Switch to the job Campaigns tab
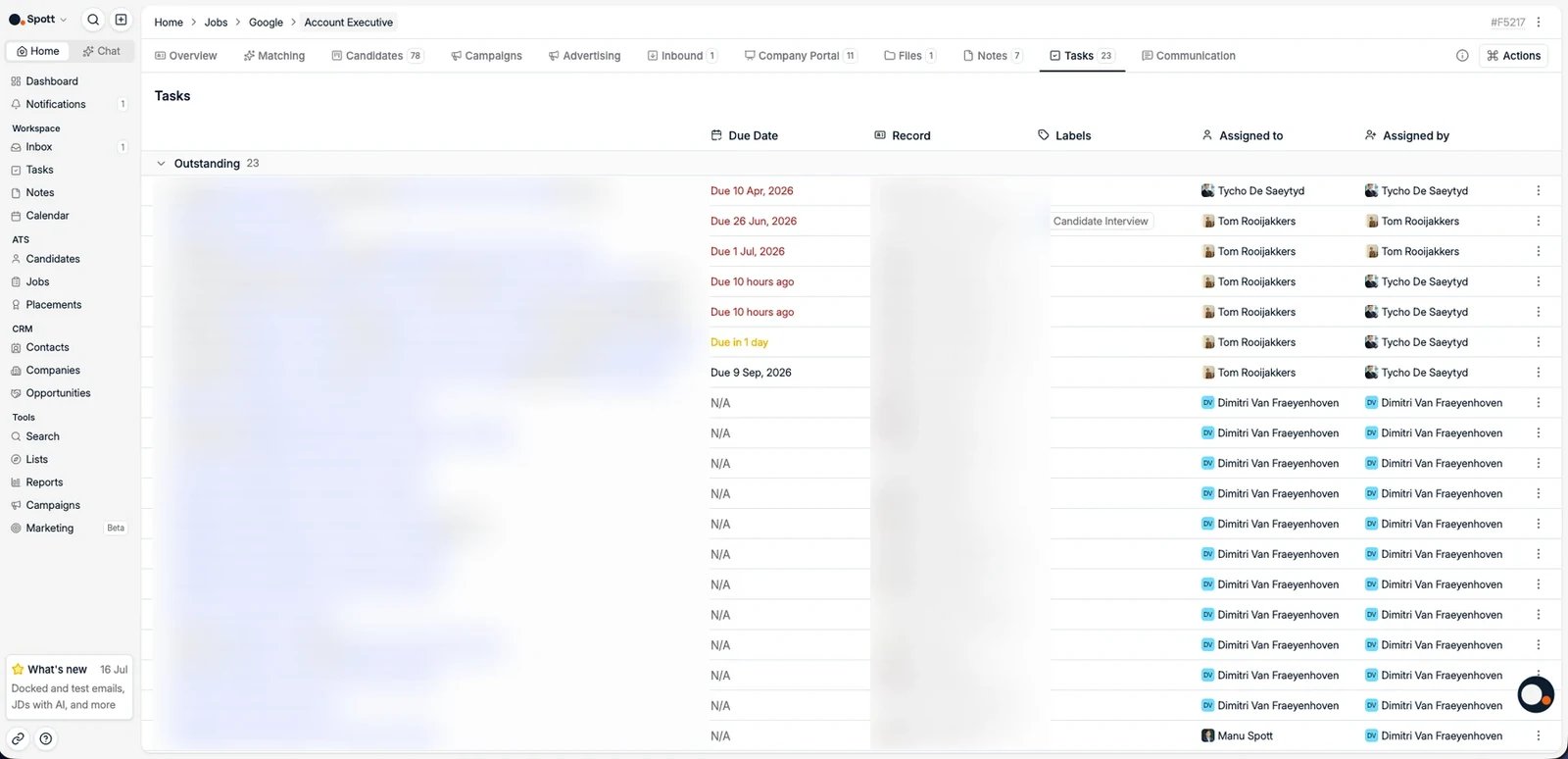This screenshot has width=1568, height=759. [486, 56]
